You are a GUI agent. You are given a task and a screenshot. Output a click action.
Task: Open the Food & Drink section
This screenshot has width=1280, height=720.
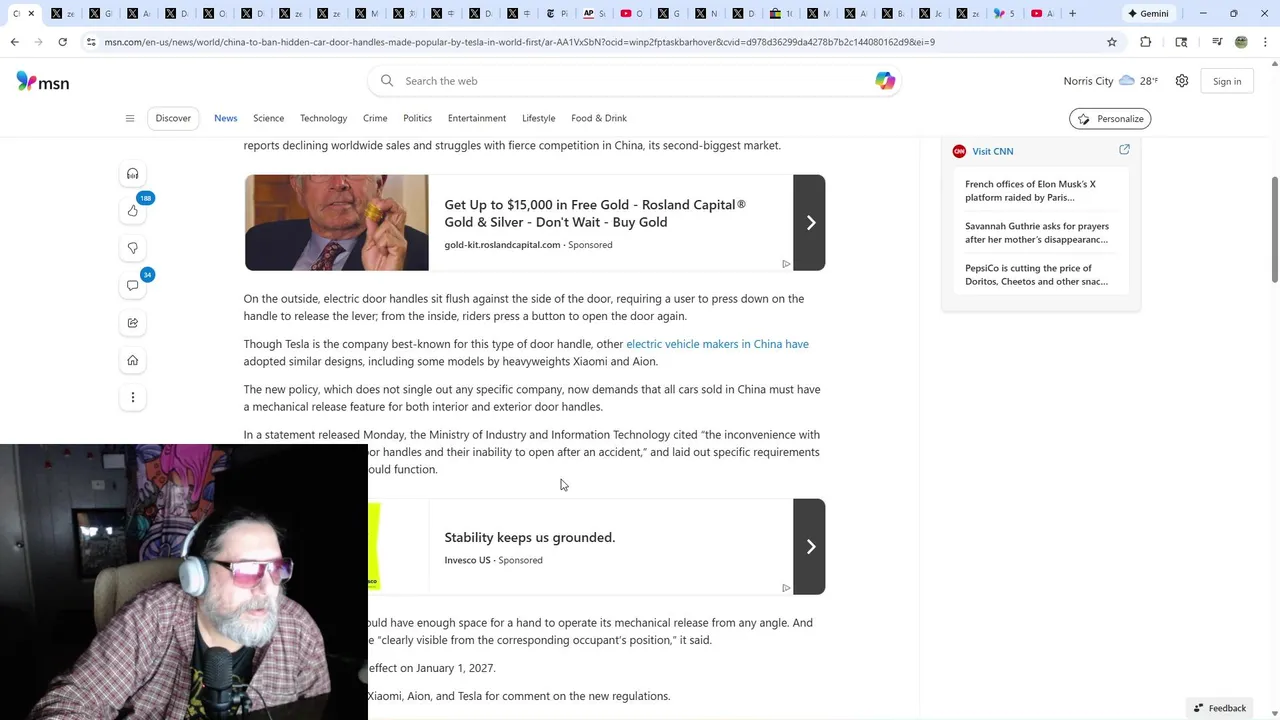coord(599,118)
